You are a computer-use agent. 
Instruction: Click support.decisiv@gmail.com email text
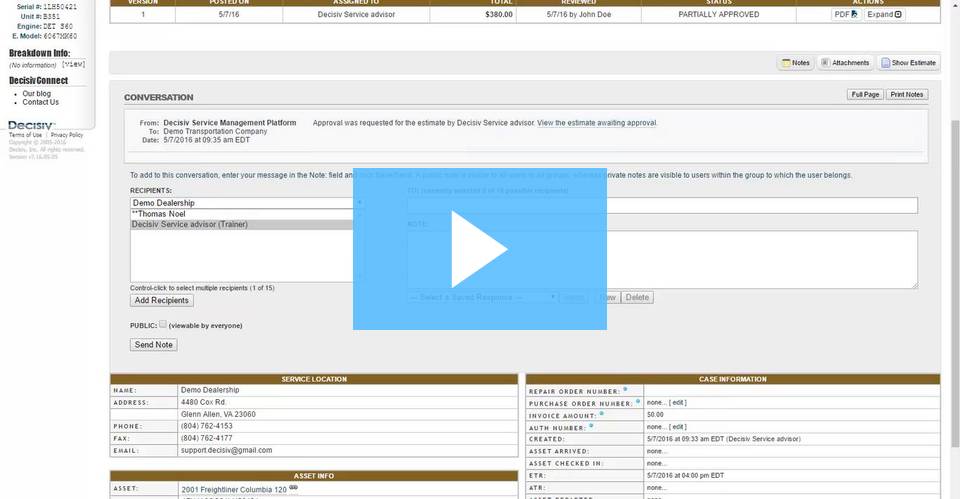click(227, 450)
